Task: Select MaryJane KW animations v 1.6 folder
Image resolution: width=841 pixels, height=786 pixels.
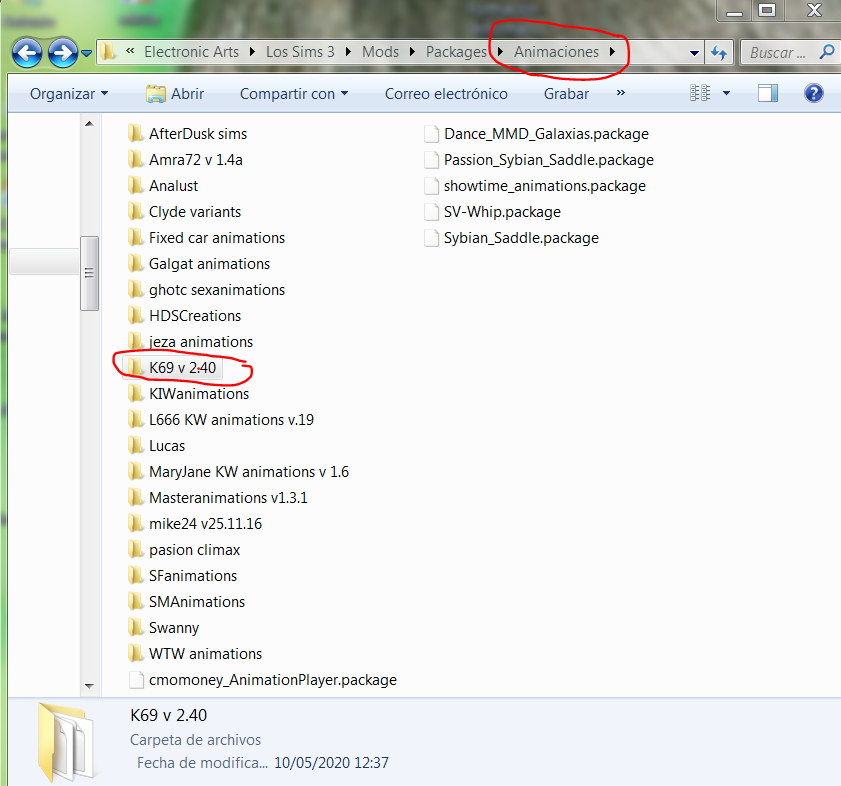Action: [239, 472]
